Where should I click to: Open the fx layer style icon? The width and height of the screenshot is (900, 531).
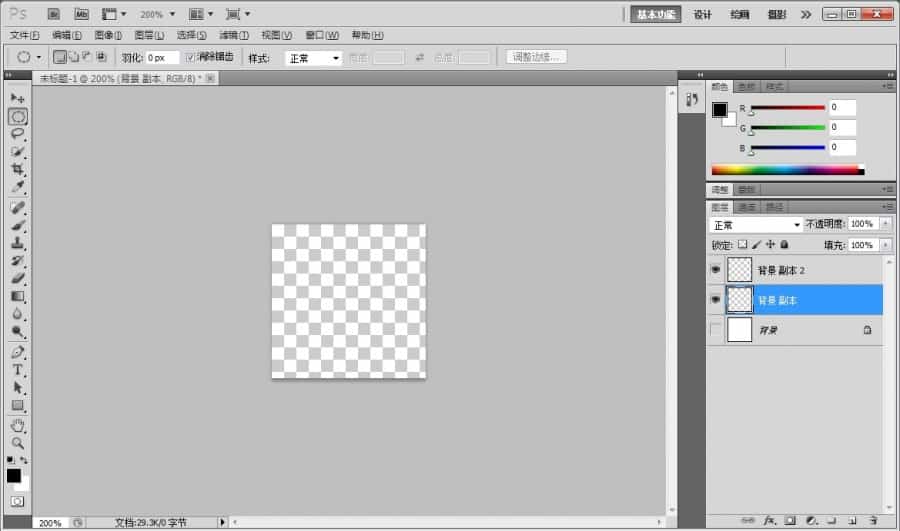pos(770,521)
